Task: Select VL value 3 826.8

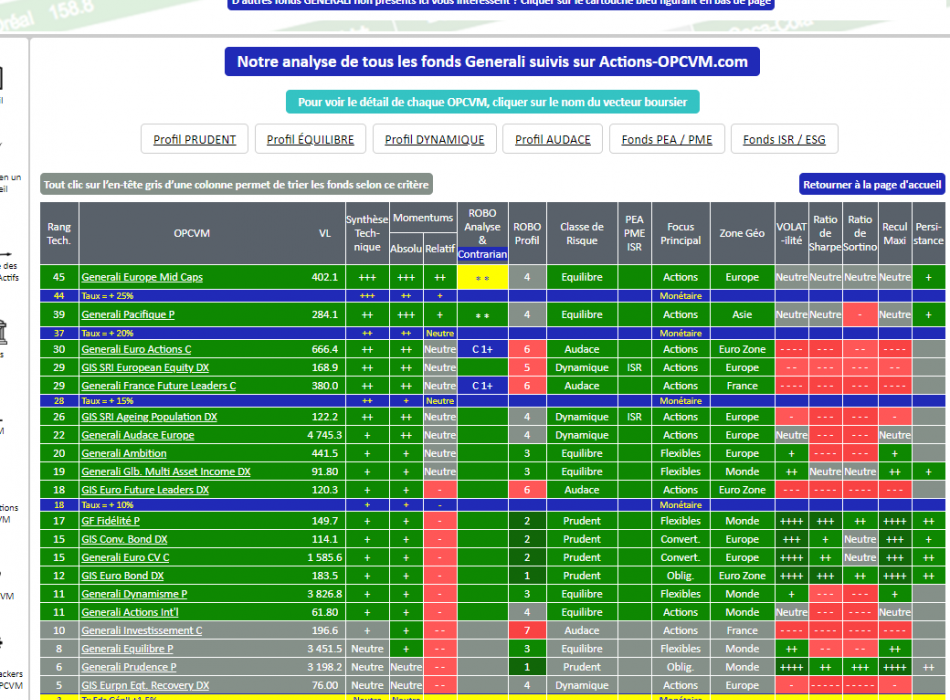Action: click(324, 594)
